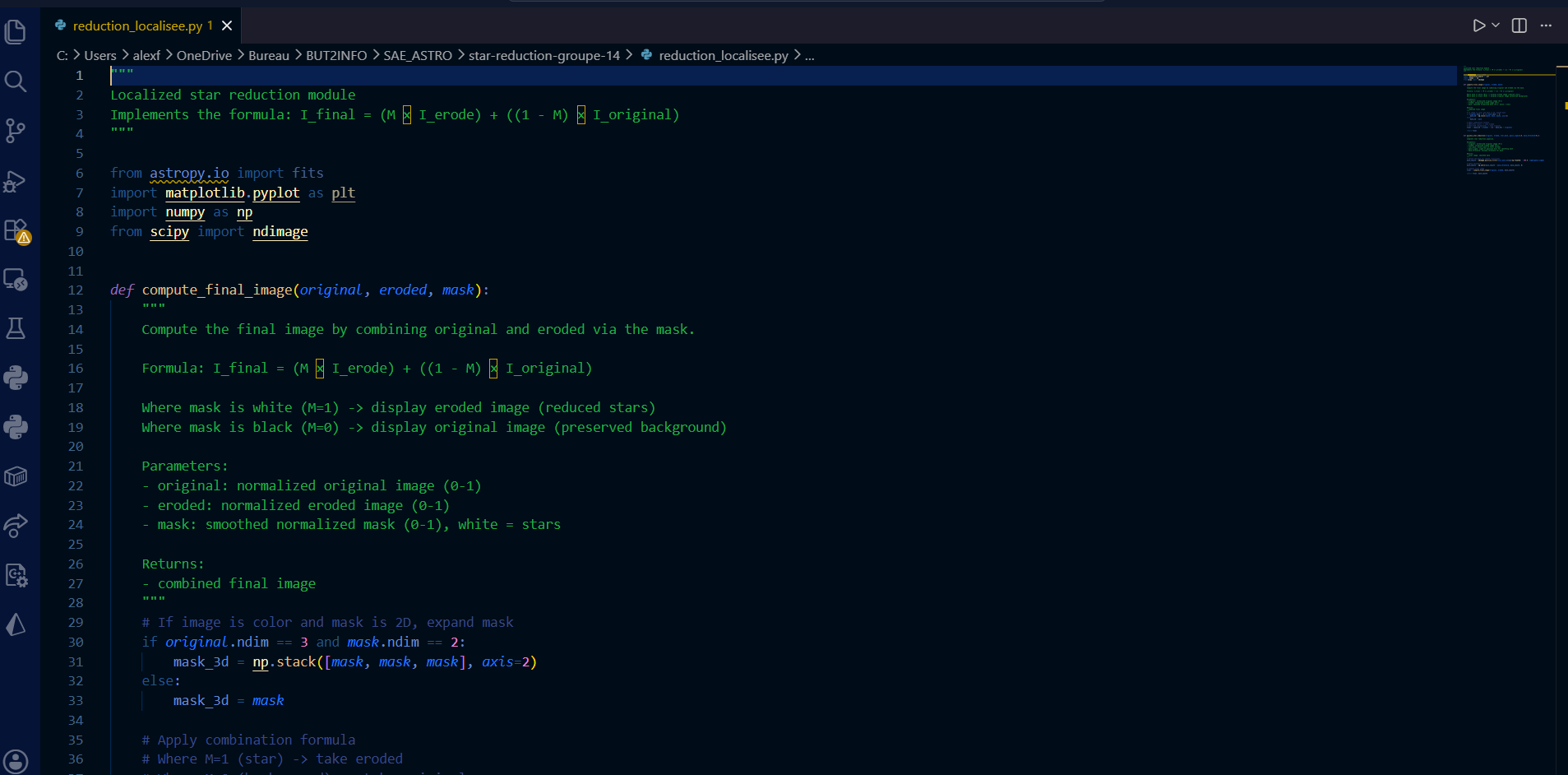Click the Run Python File play button

(1479, 26)
